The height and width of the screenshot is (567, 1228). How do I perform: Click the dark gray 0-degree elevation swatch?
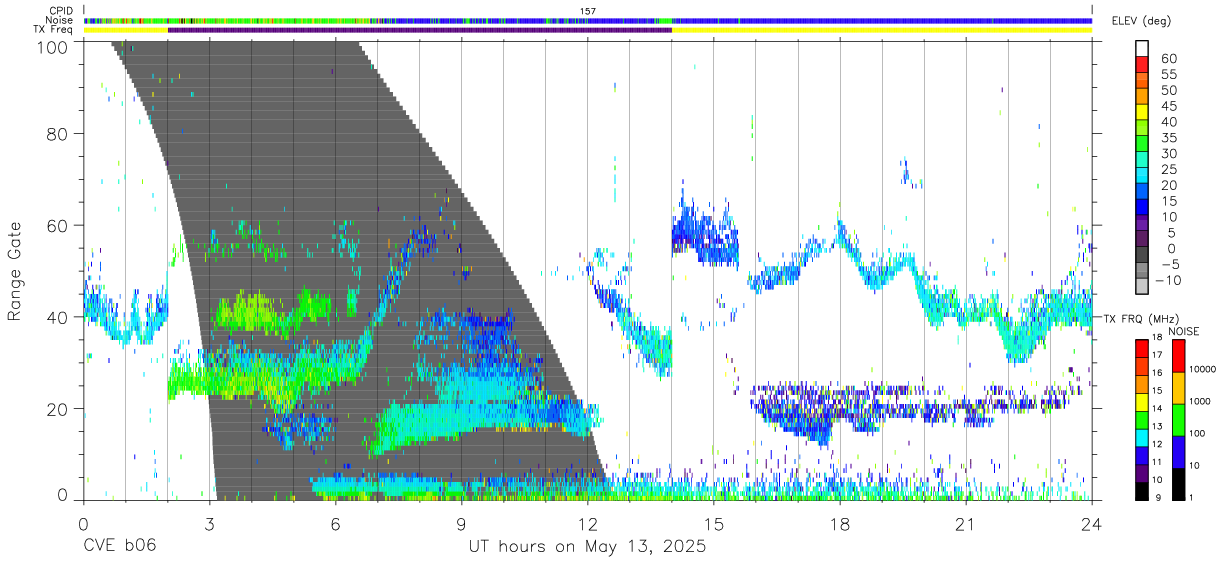coord(1142,255)
